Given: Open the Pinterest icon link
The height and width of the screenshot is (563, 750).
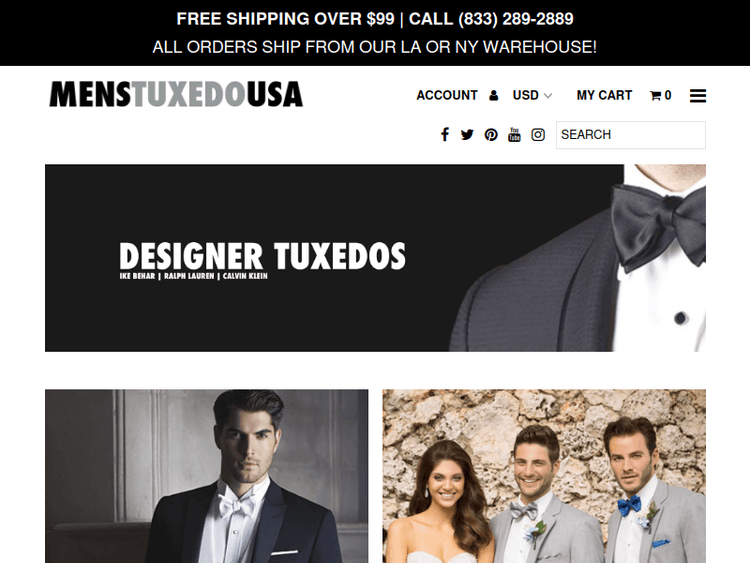Looking at the screenshot, I should click(x=491, y=135).
